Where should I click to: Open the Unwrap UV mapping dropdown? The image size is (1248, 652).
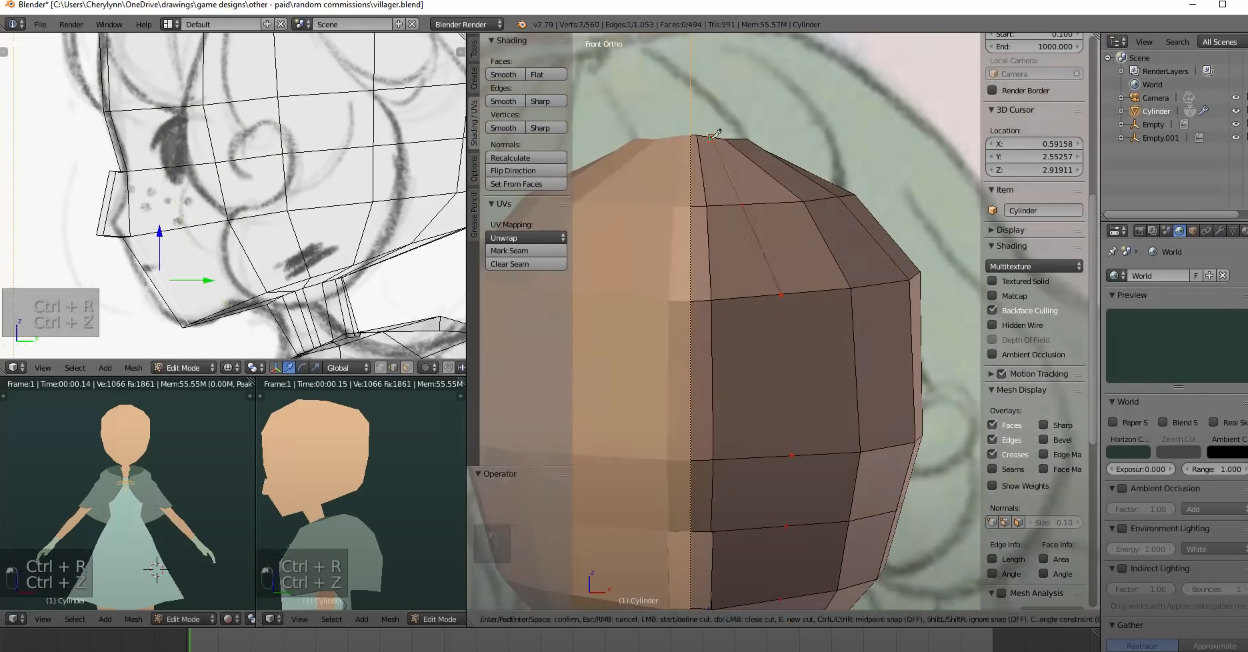526,238
